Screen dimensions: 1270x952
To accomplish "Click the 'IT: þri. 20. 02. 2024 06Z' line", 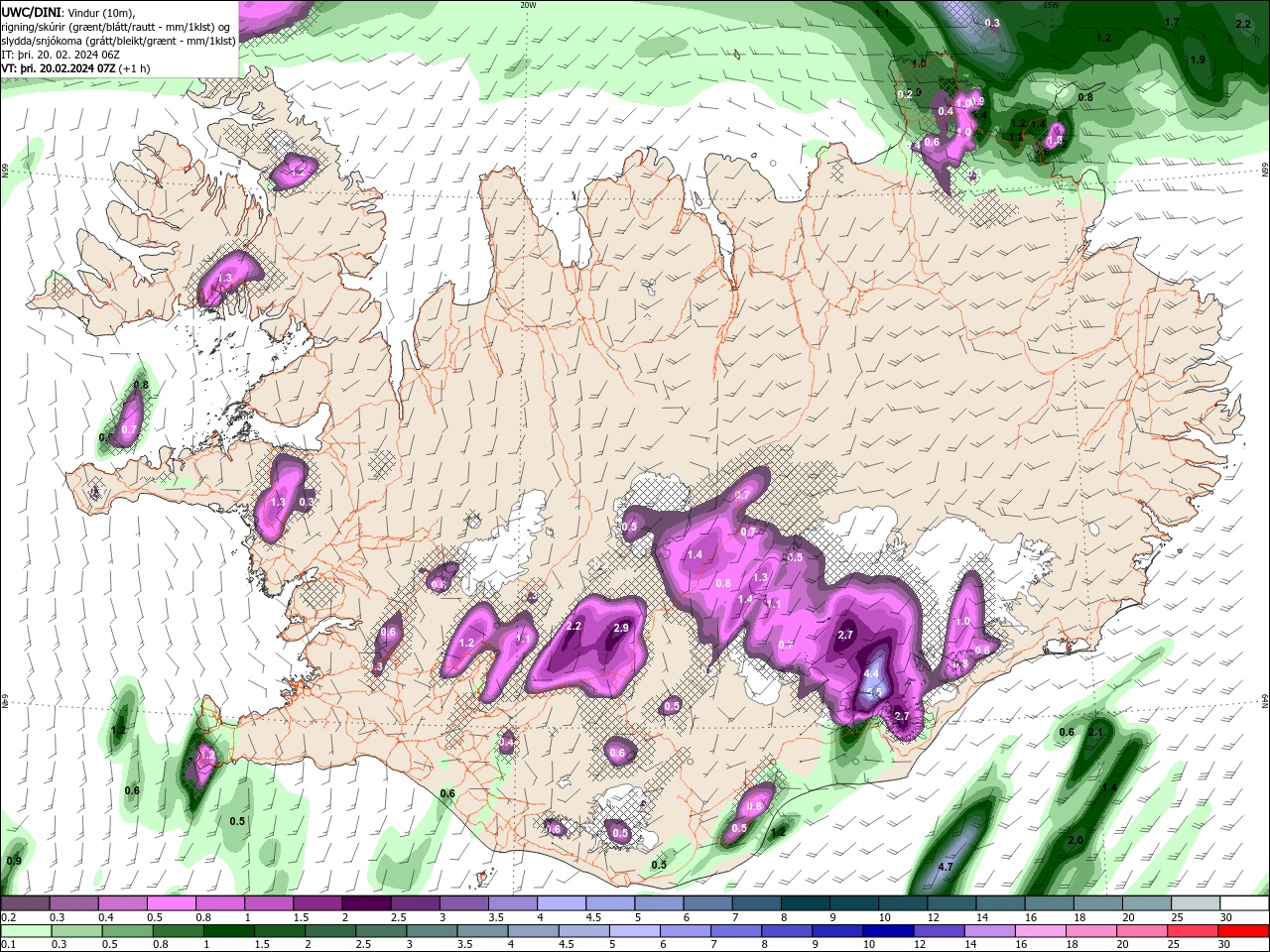I will 61,55.
